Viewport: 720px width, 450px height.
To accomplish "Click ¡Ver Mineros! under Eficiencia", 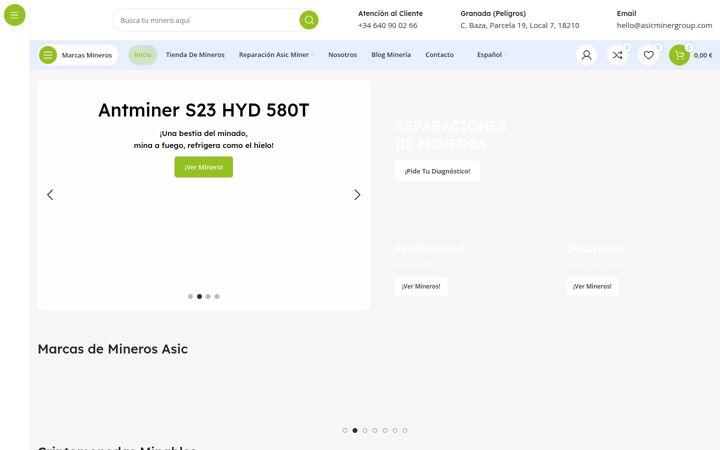I will click(x=592, y=286).
